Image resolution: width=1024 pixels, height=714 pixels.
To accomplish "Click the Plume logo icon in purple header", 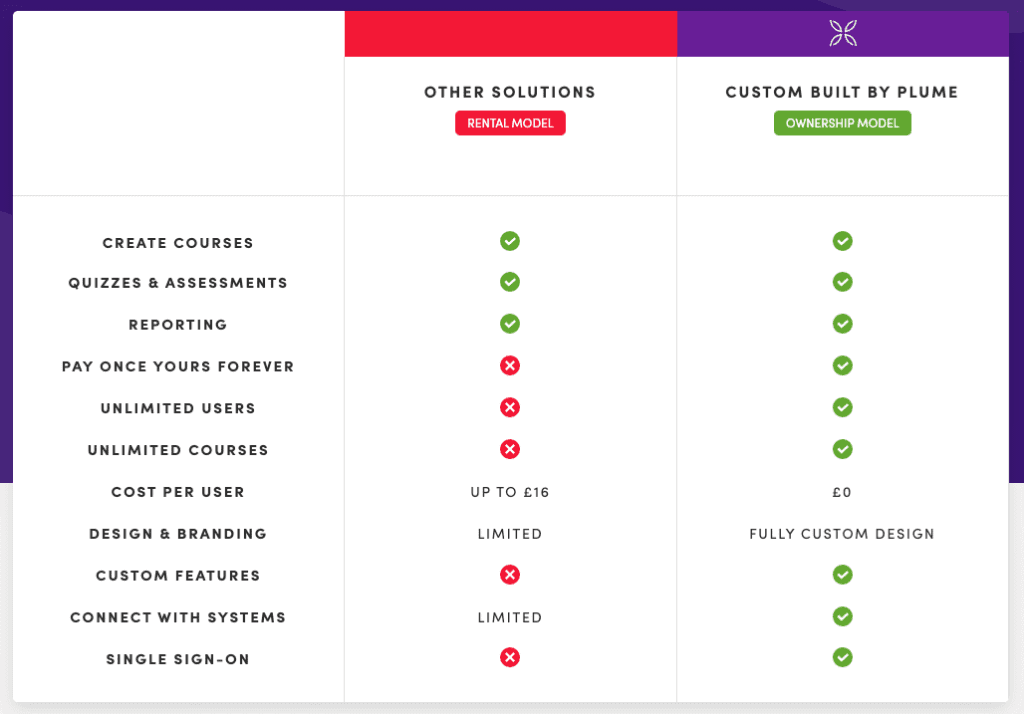I will pos(843,34).
